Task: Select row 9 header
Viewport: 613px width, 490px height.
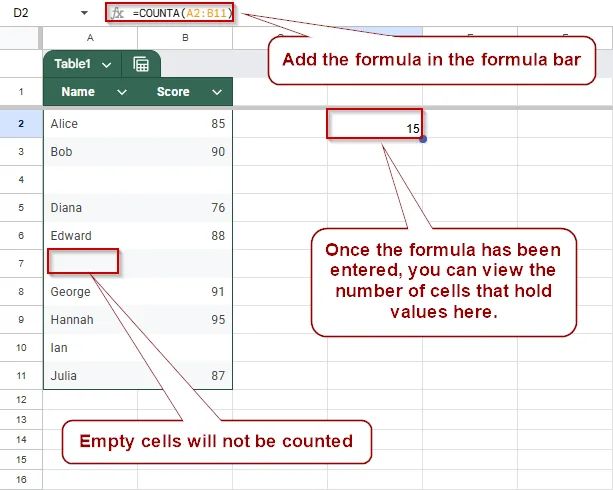Action: [x=21, y=320]
